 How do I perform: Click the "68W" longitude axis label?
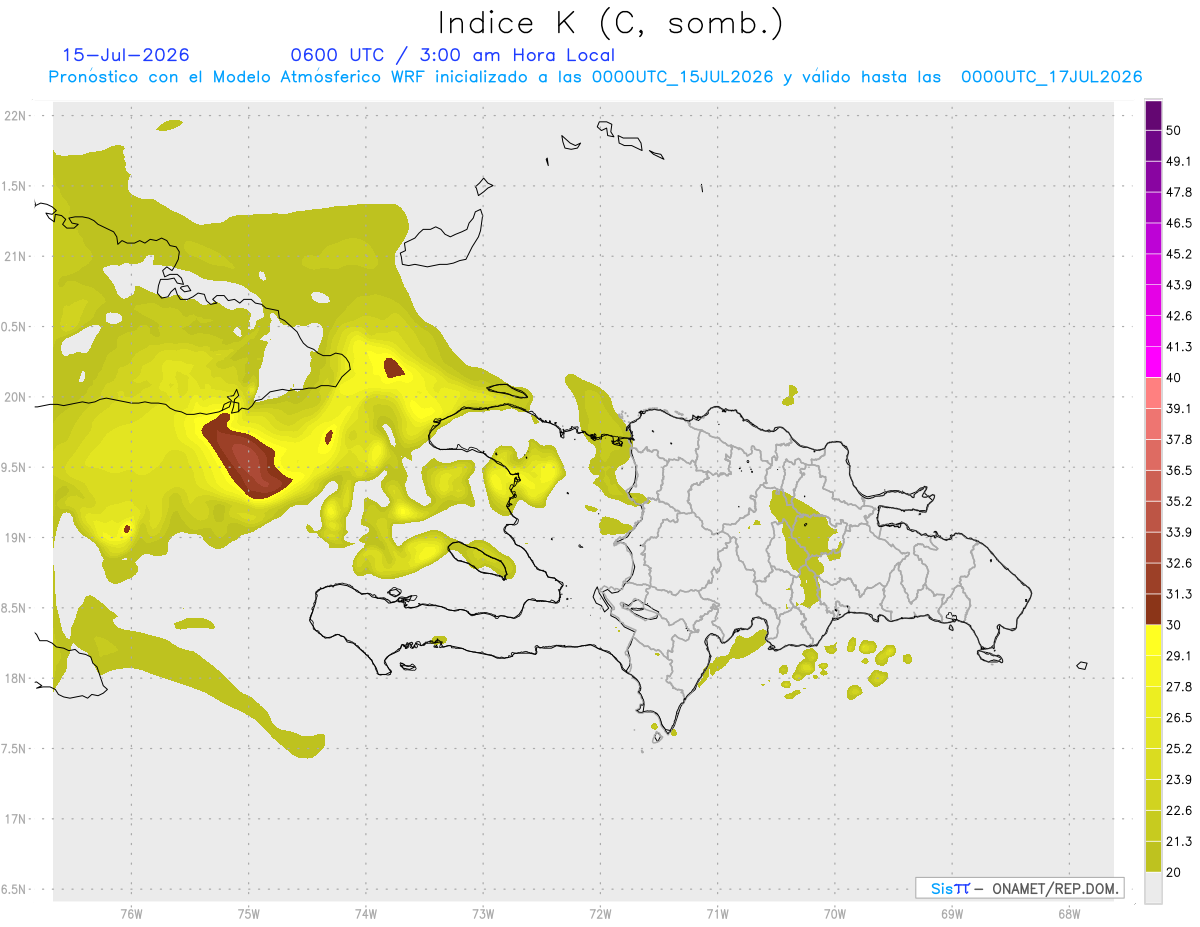pyautogui.click(x=1069, y=914)
